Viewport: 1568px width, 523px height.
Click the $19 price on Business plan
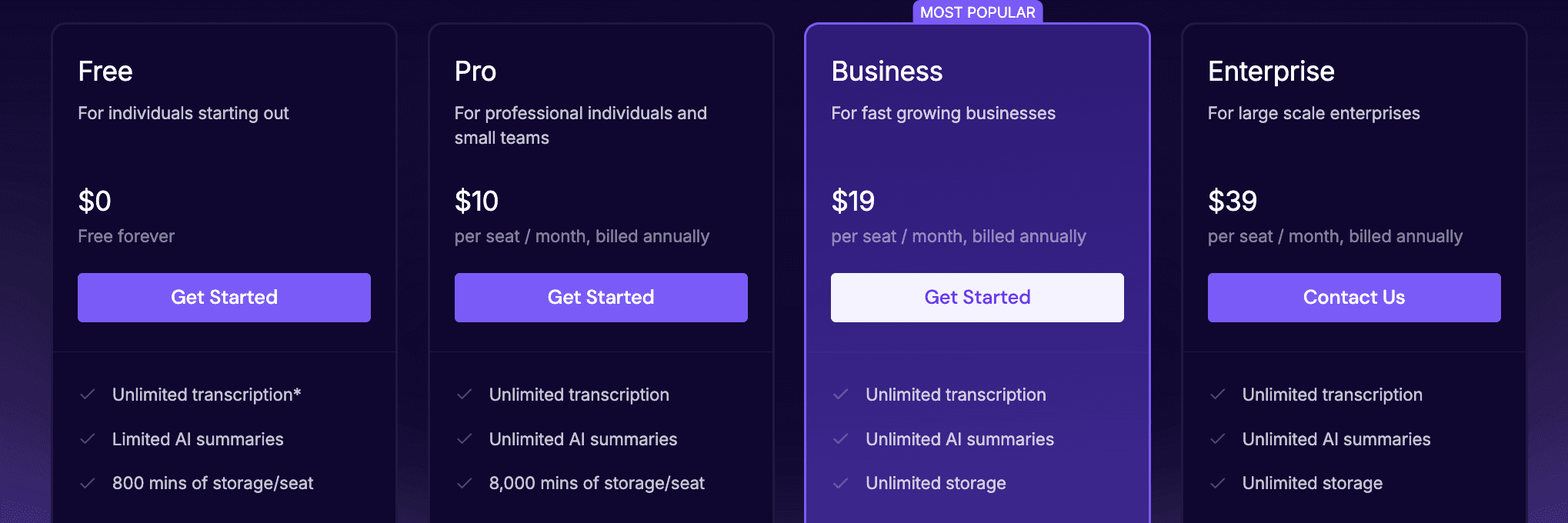852,201
